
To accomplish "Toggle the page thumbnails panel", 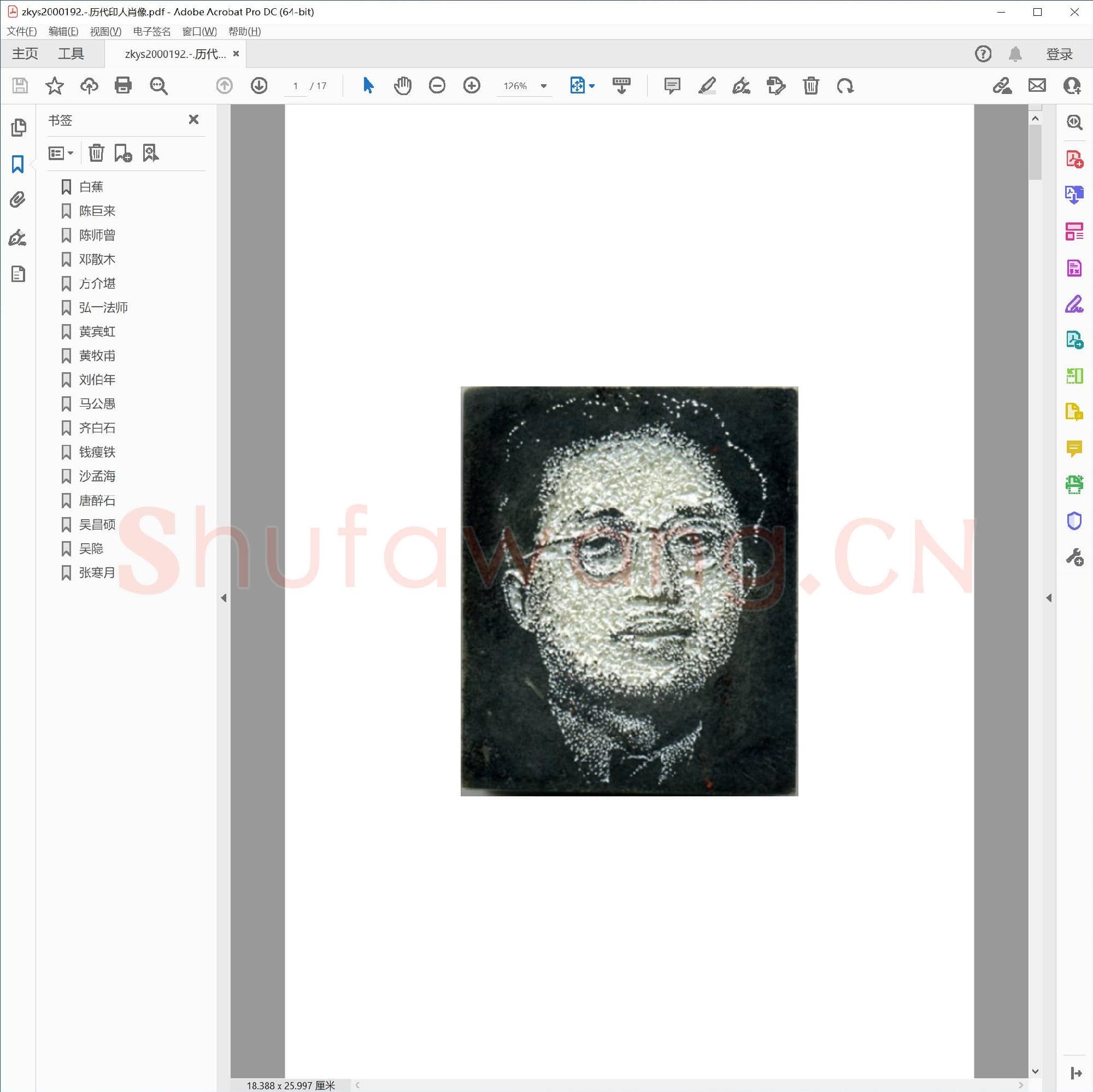I will [17, 128].
